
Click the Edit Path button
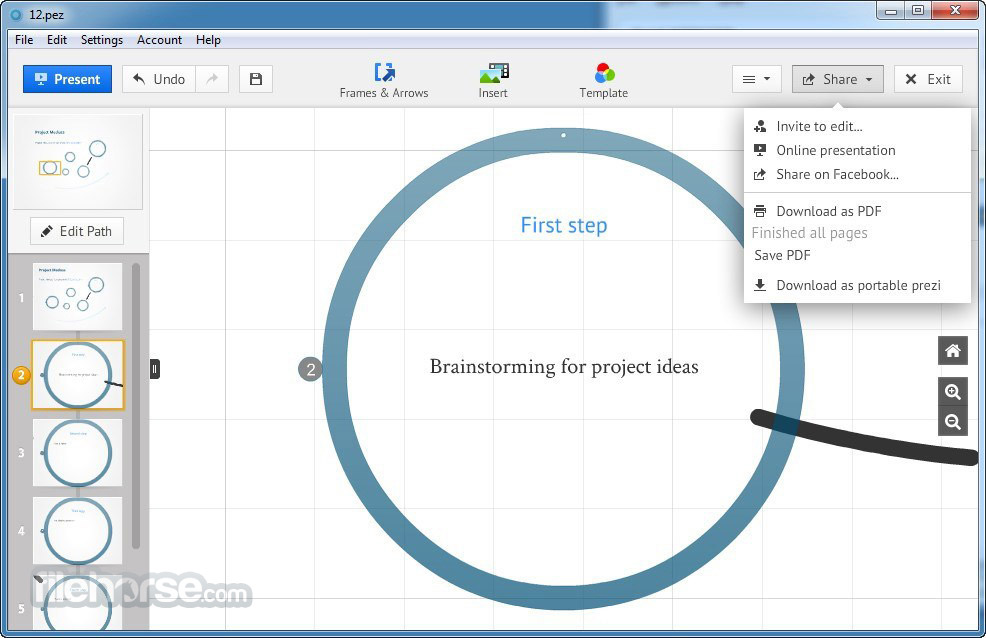(x=76, y=231)
